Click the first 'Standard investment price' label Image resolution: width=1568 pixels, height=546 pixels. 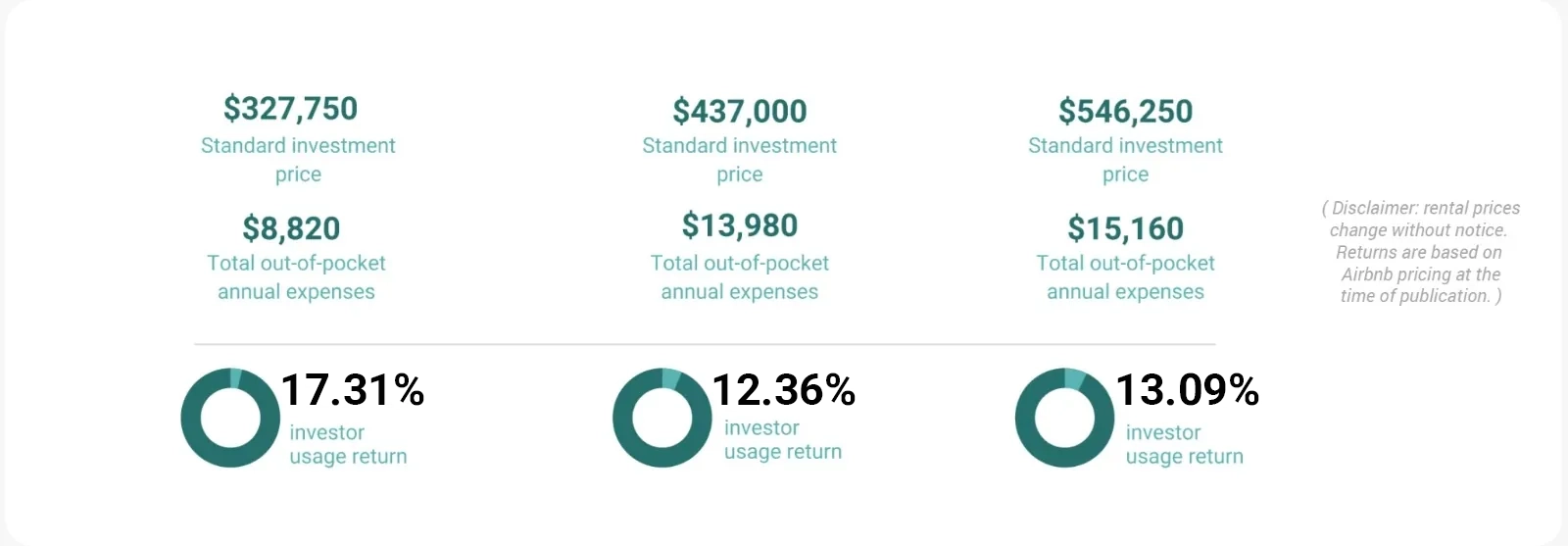pos(298,159)
